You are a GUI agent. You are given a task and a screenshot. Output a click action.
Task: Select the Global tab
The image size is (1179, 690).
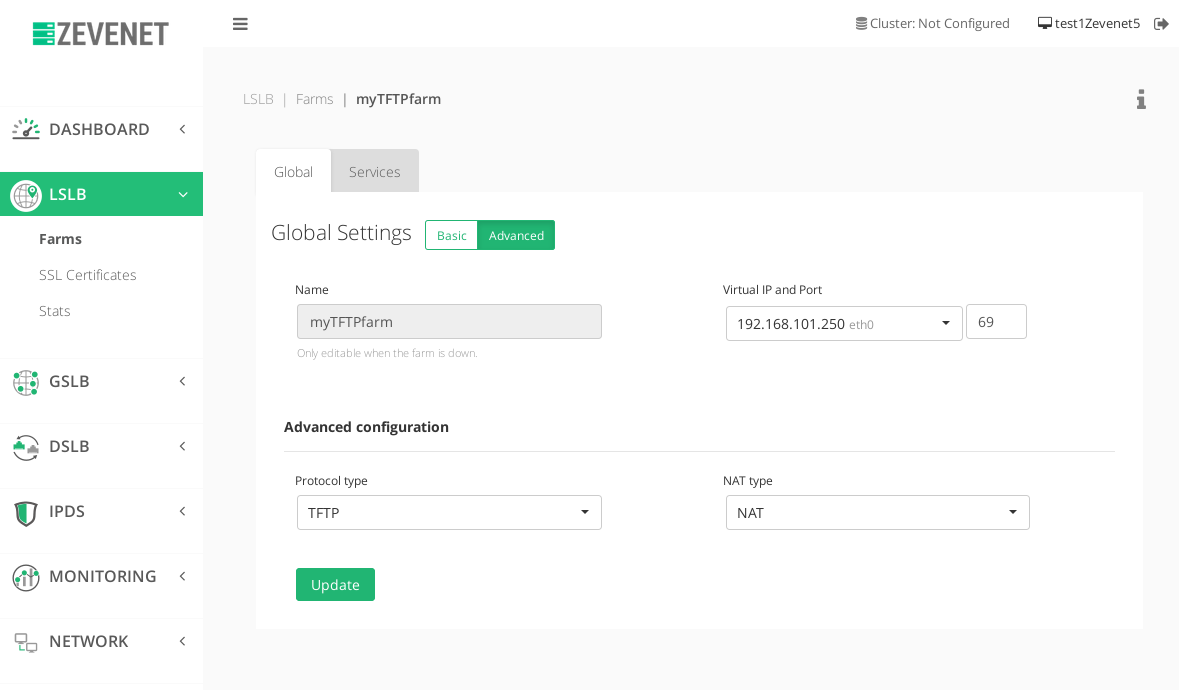(x=293, y=172)
